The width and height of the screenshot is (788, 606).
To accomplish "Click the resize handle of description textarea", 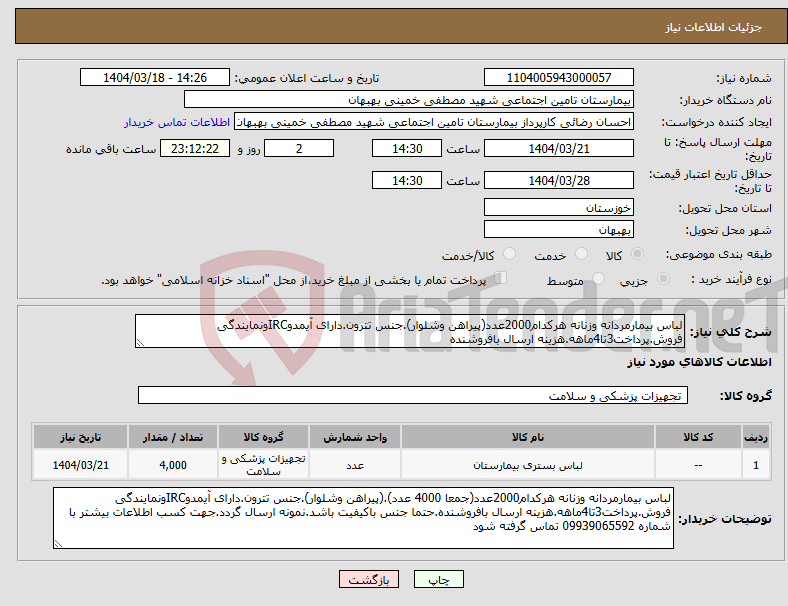I will 140,343.
